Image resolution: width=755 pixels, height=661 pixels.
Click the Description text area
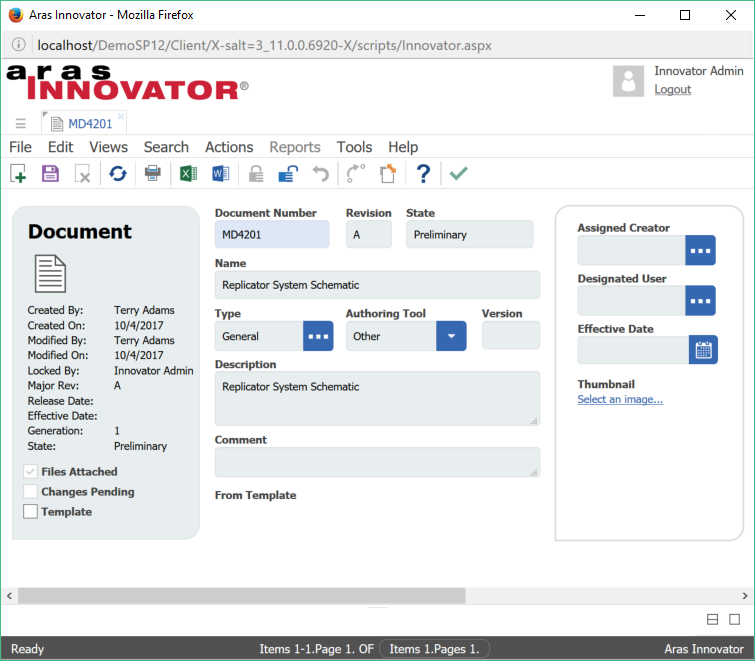point(377,399)
